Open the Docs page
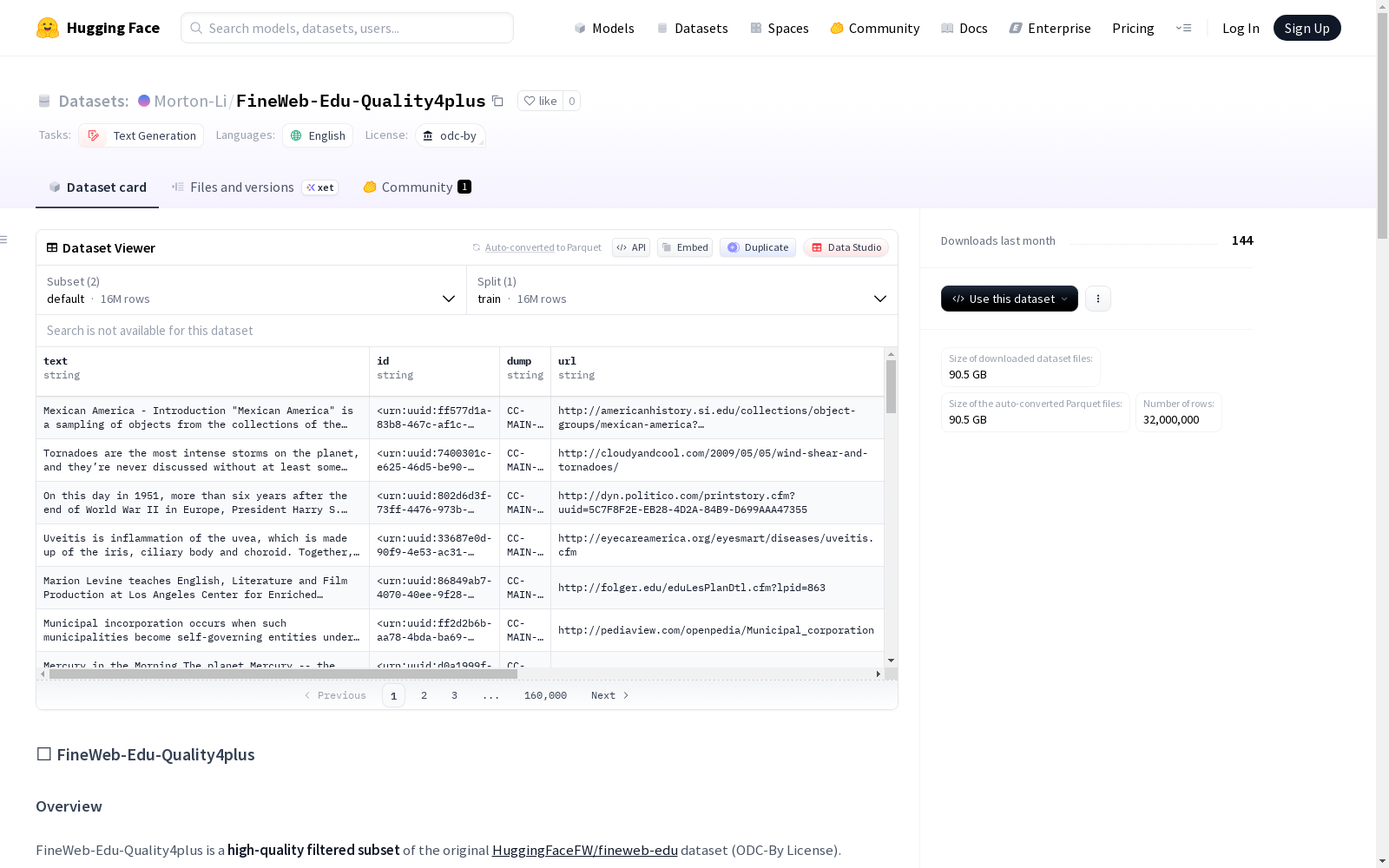The width and height of the screenshot is (1389, 868). coord(964,28)
